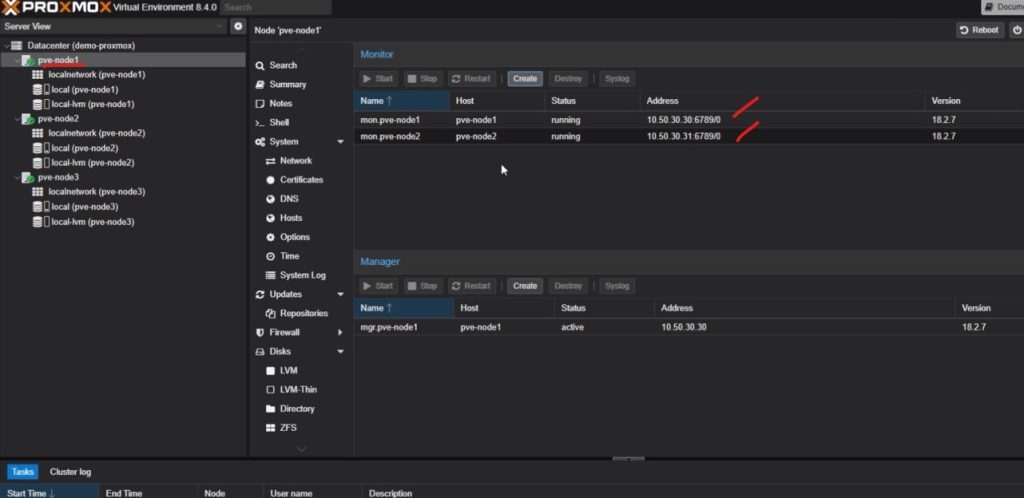The image size is (1024, 498).
Task: Collapse the pve-node2 tree arrow
Action: 17,119
